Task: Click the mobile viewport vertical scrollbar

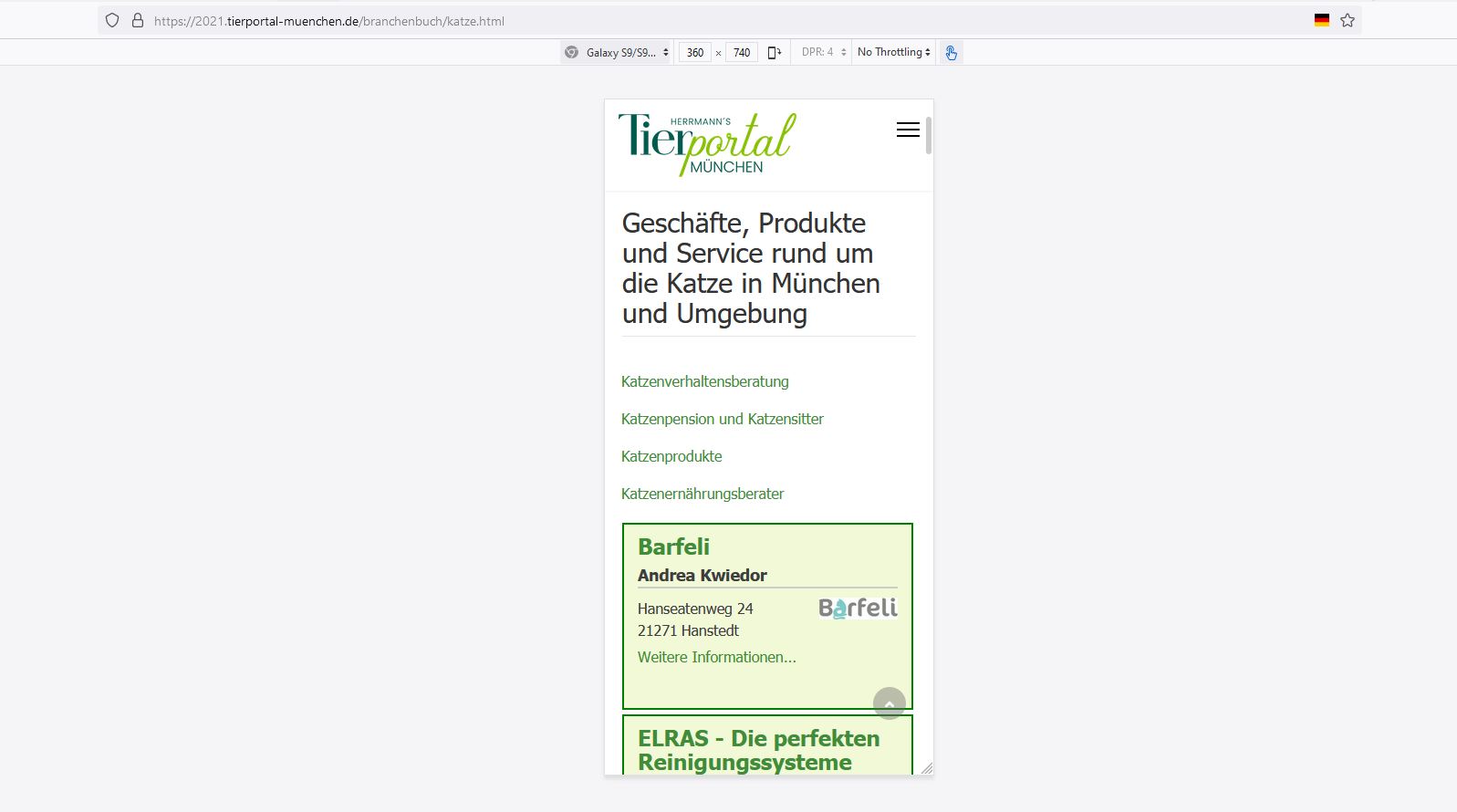Action: [929, 137]
